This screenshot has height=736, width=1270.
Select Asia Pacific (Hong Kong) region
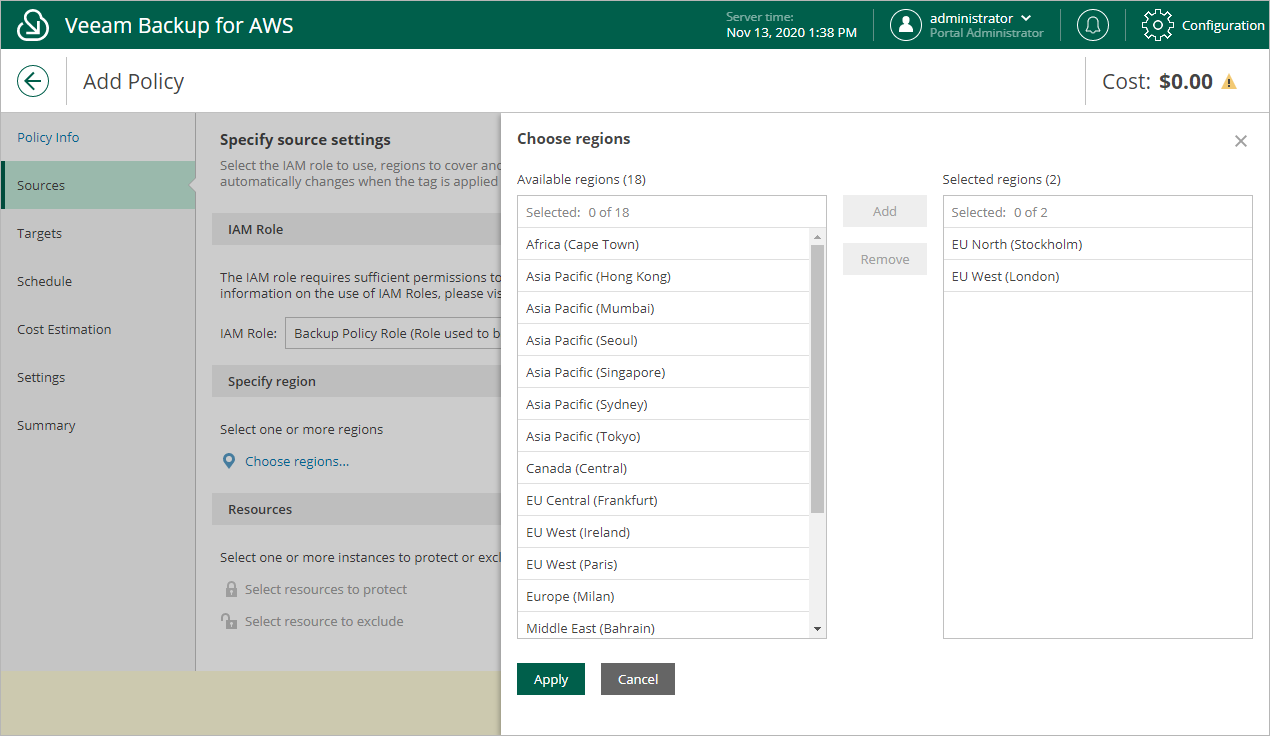coord(663,276)
